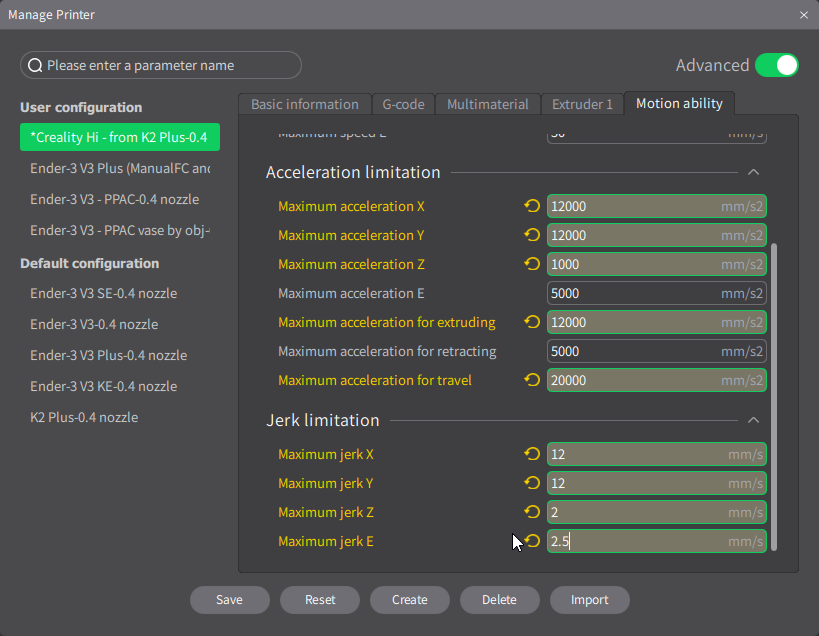
Task: Collapse the Jerk limitation section
Action: point(754,420)
